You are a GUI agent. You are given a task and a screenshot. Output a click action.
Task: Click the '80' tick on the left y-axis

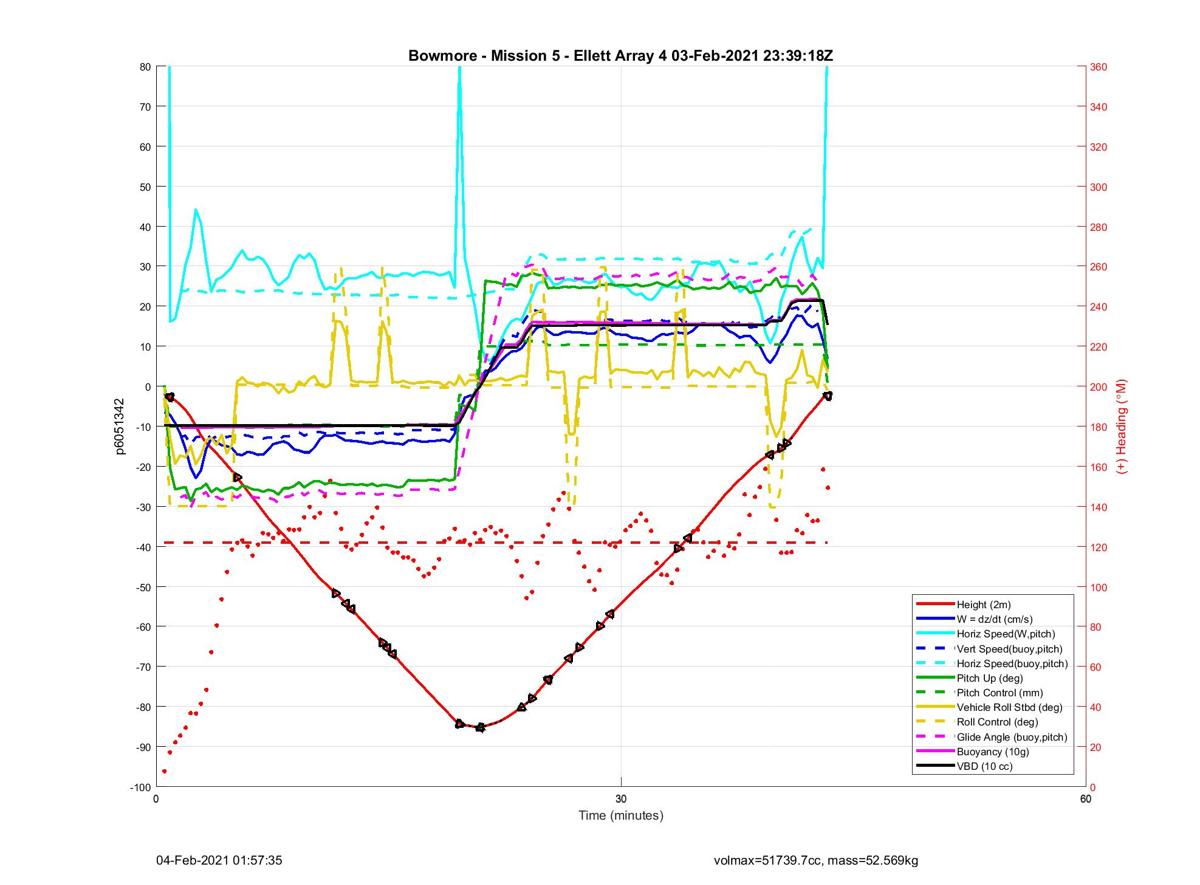[x=145, y=67]
